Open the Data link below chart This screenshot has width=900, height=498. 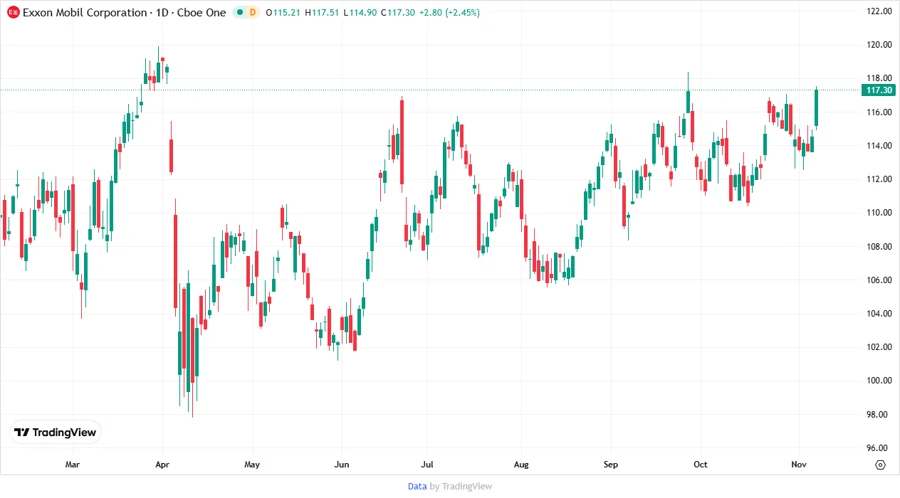[x=417, y=486]
